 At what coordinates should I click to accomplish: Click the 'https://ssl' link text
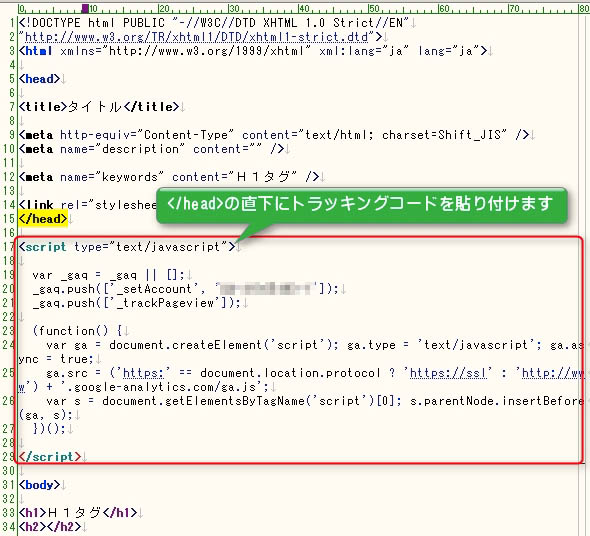coord(448,373)
